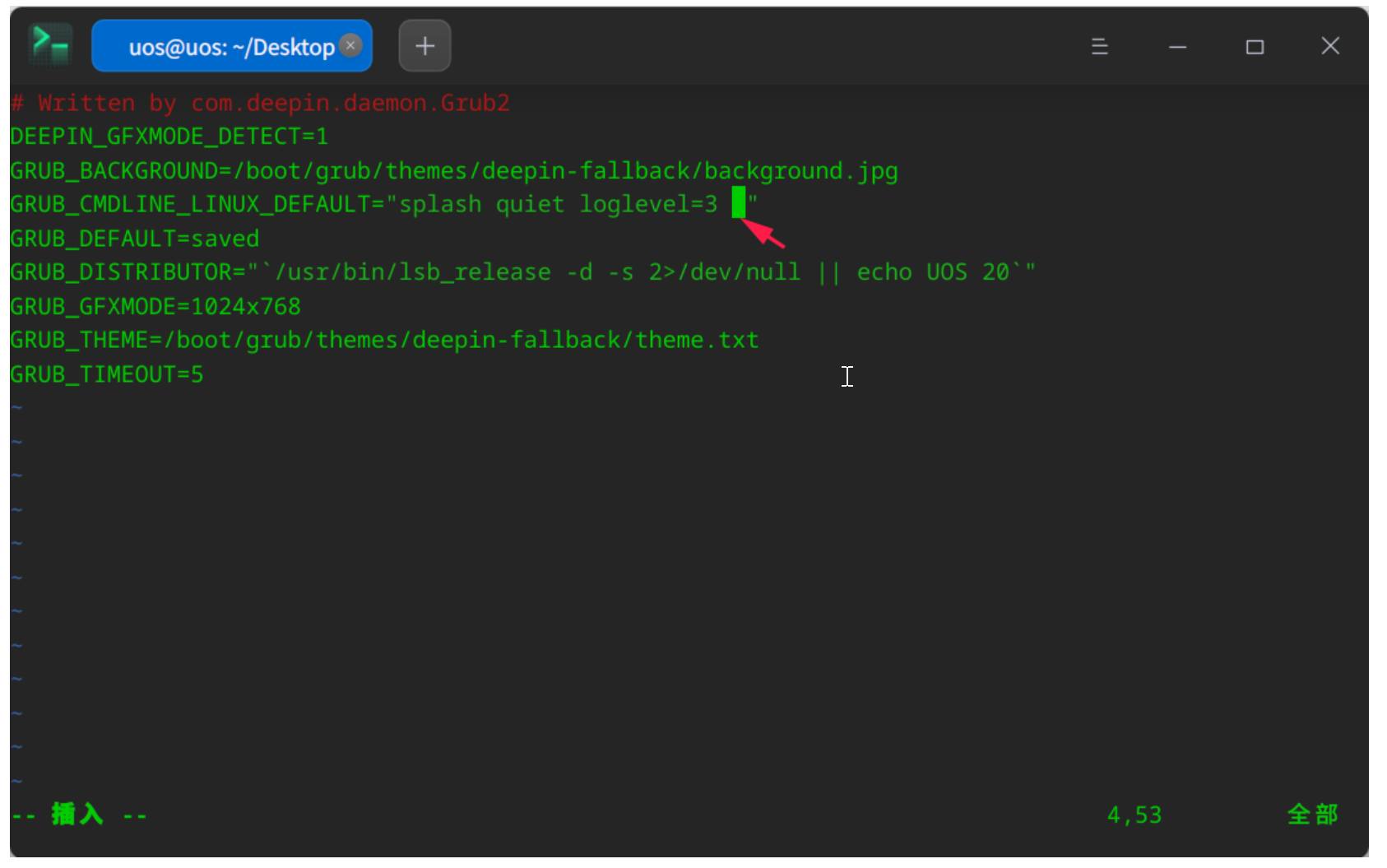Click the GRUB_THEME theme.txt path line
The image size is (1387, 868).
pos(384,341)
